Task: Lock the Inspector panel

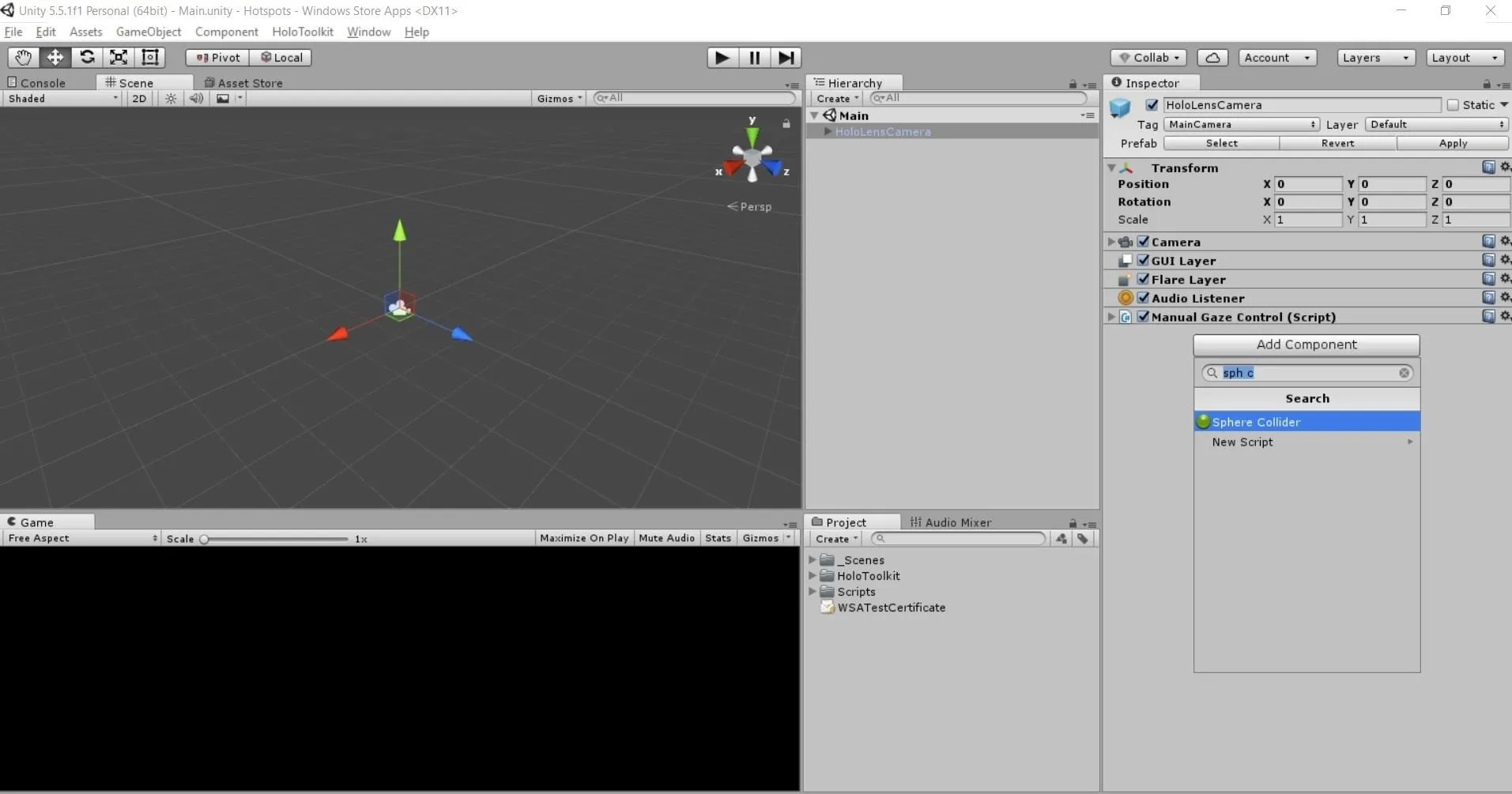Action: tap(1487, 84)
